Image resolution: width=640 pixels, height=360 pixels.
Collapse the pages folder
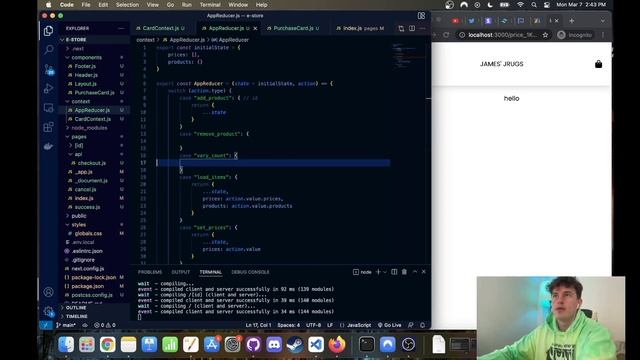(x=79, y=137)
